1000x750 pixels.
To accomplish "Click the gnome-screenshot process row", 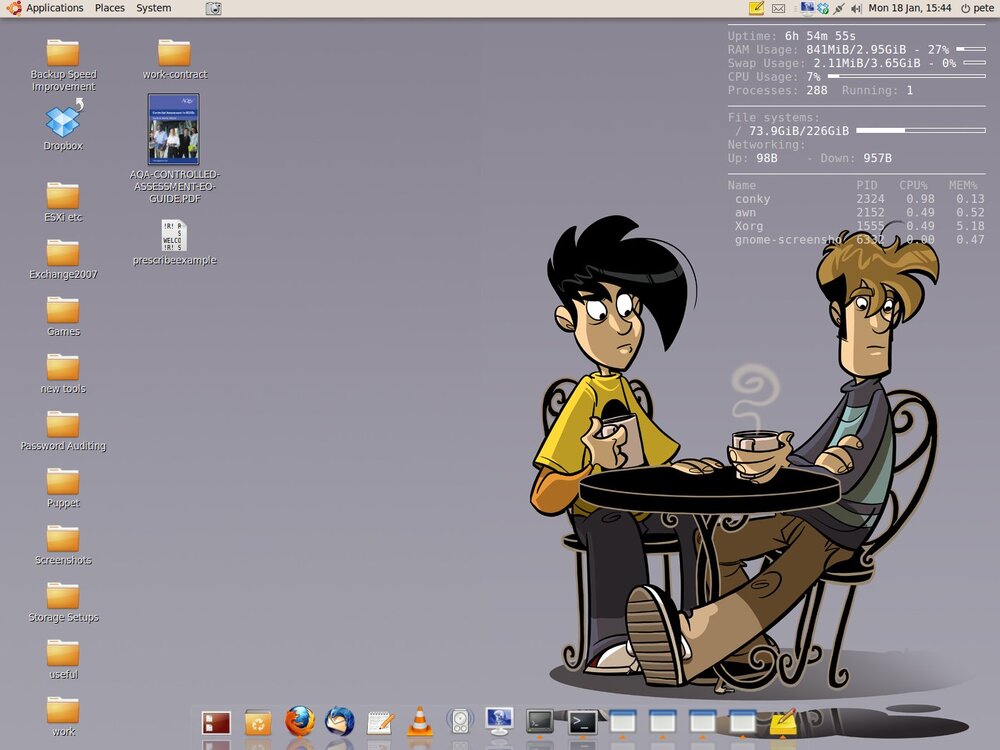I will click(x=857, y=240).
